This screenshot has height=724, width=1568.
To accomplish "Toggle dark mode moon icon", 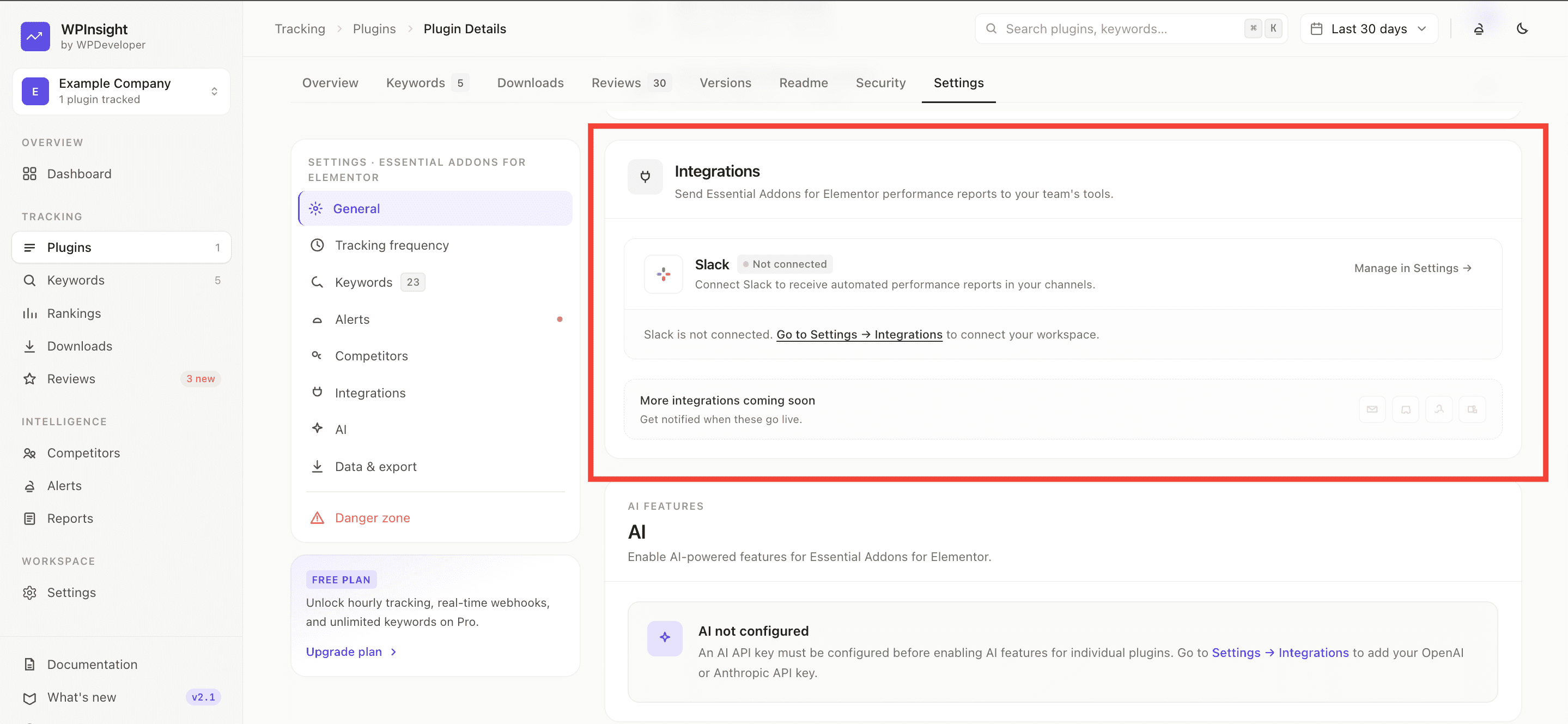I will coord(1522,28).
